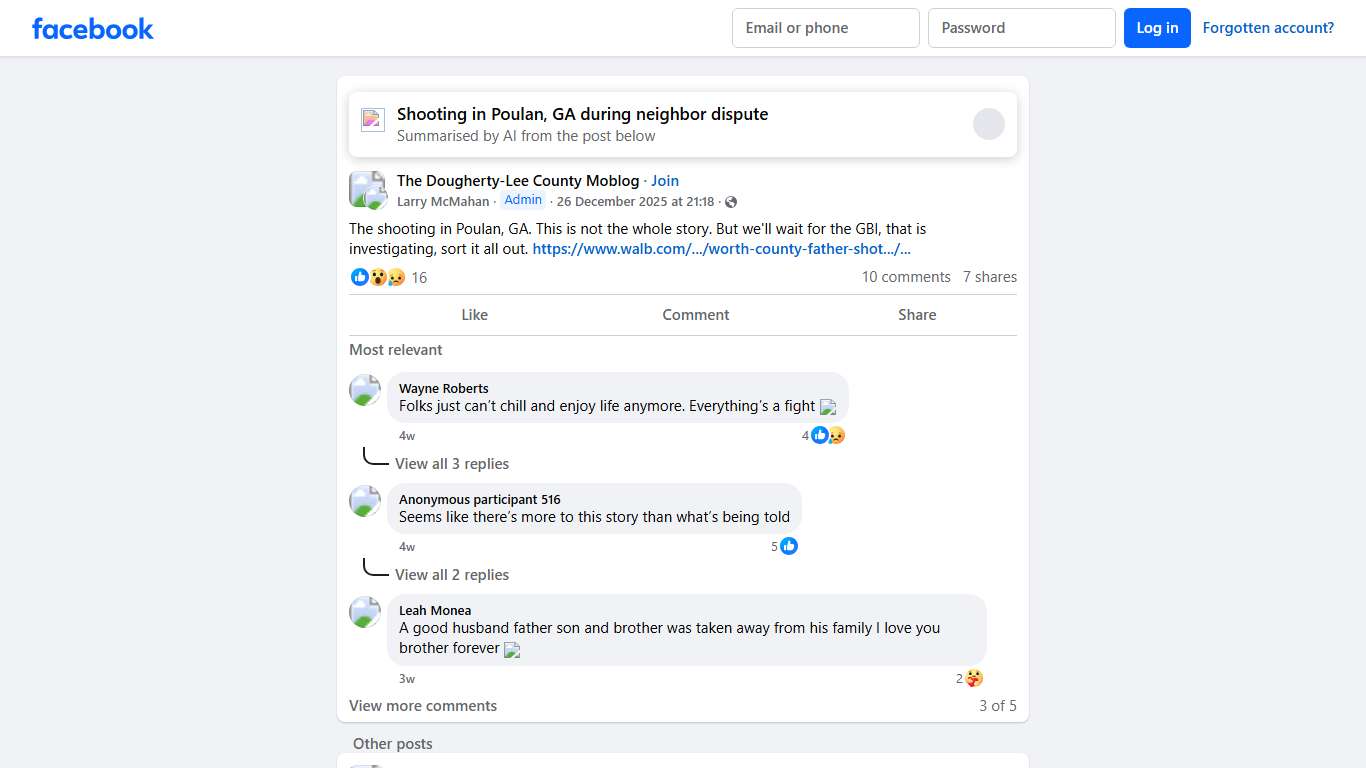Click the Facebook logo
The width and height of the screenshot is (1366, 768).
pos(93,28)
